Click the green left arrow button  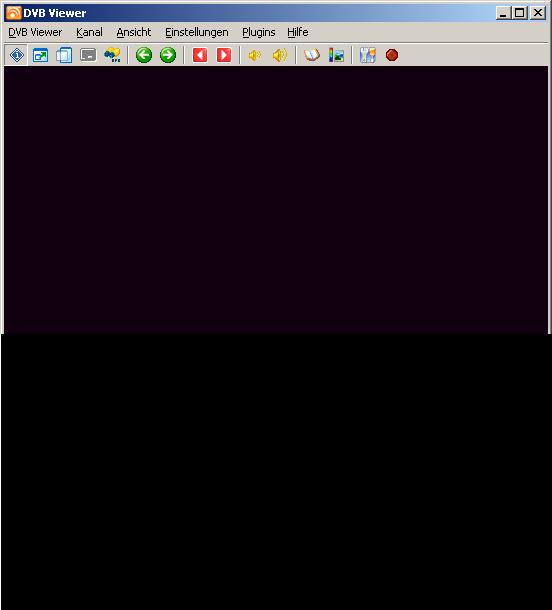(144, 55)
